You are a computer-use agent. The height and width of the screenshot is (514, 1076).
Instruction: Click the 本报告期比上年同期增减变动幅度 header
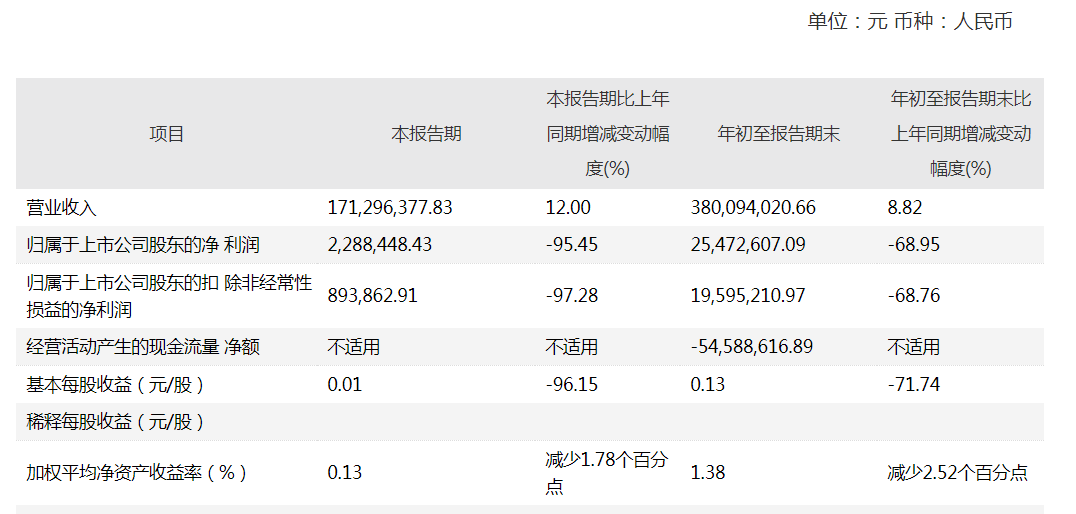coord(607,134)
